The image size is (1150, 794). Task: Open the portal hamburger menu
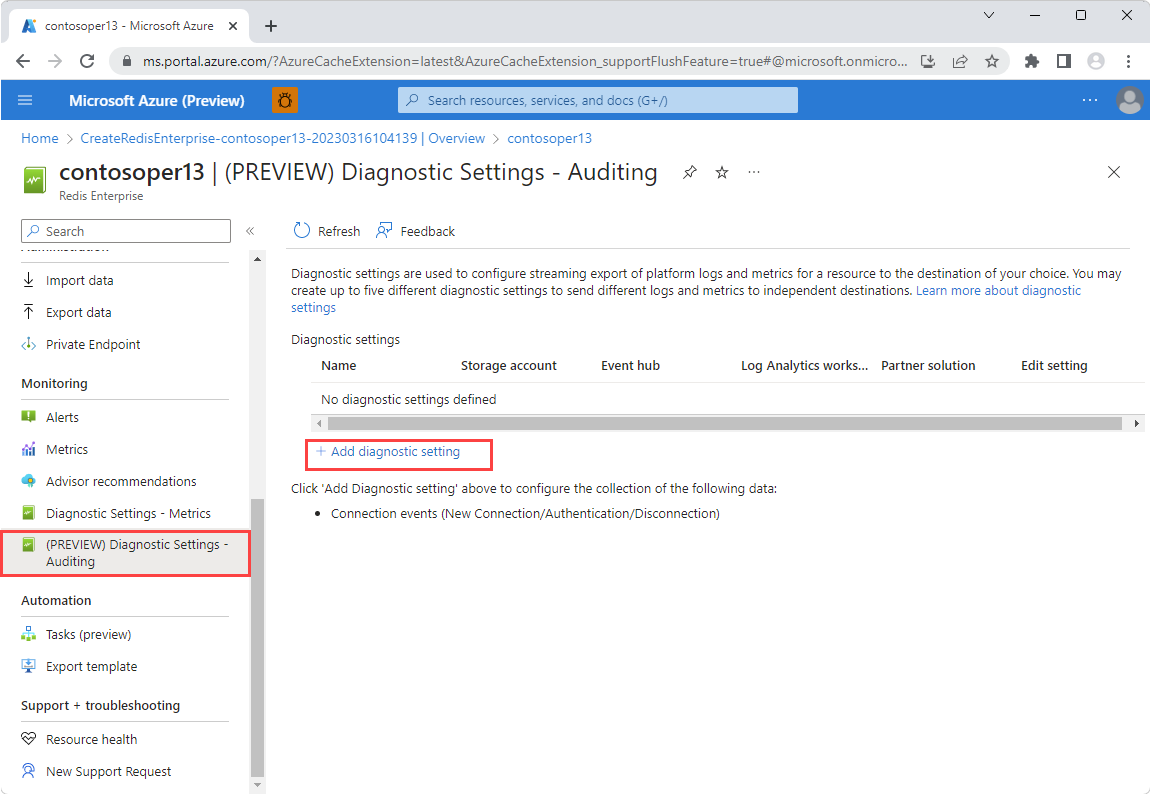[x=25, y=100]
